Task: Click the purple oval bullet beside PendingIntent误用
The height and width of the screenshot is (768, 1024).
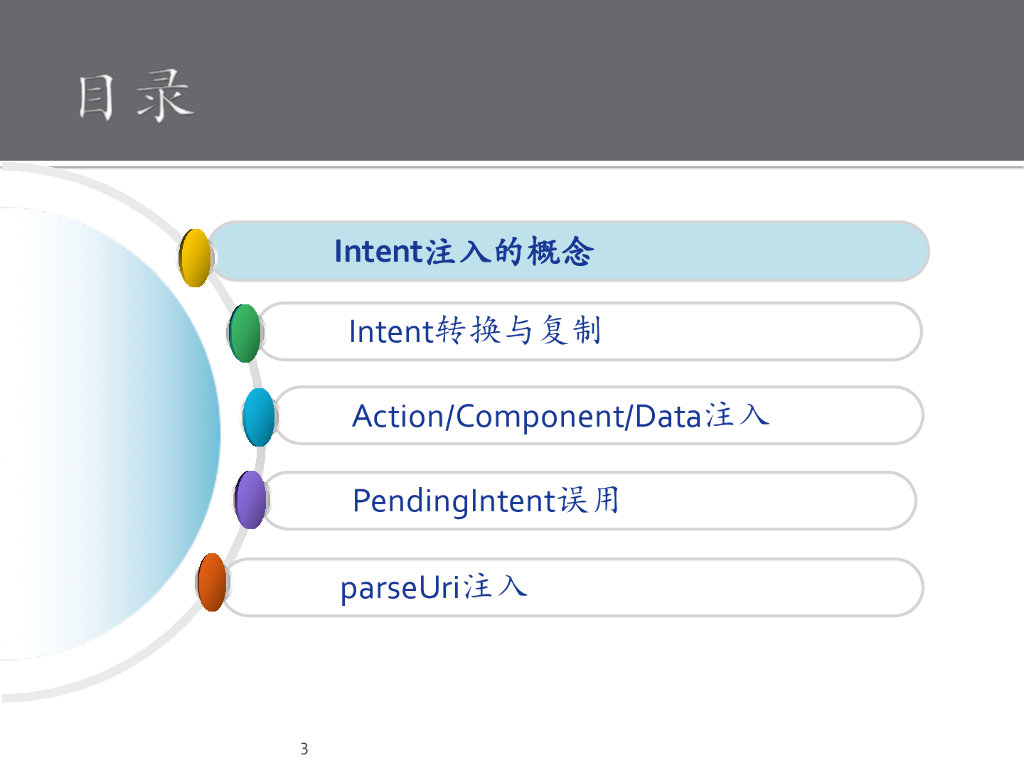Action: [250, 500]
